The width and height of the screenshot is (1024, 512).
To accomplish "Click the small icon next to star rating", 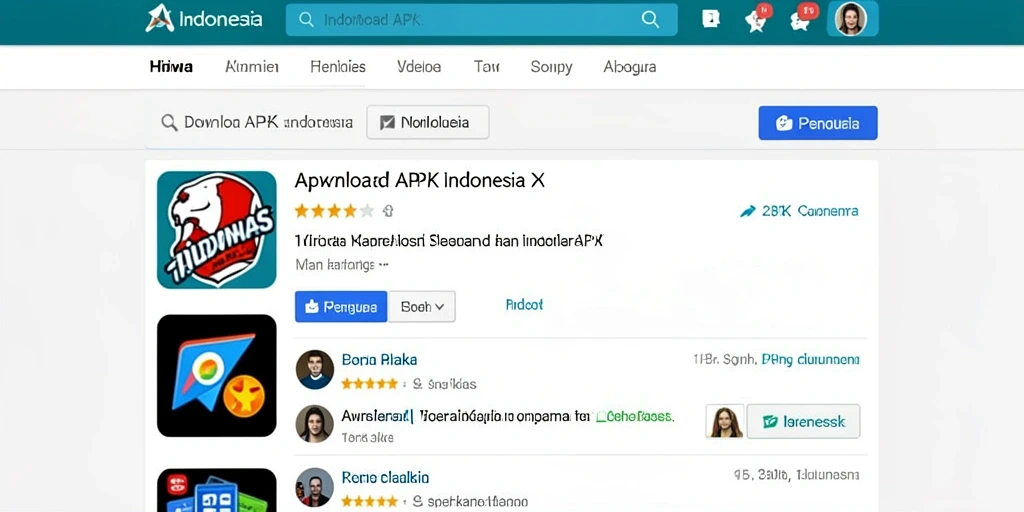I will pyautogui.click(x=387, y=211).
